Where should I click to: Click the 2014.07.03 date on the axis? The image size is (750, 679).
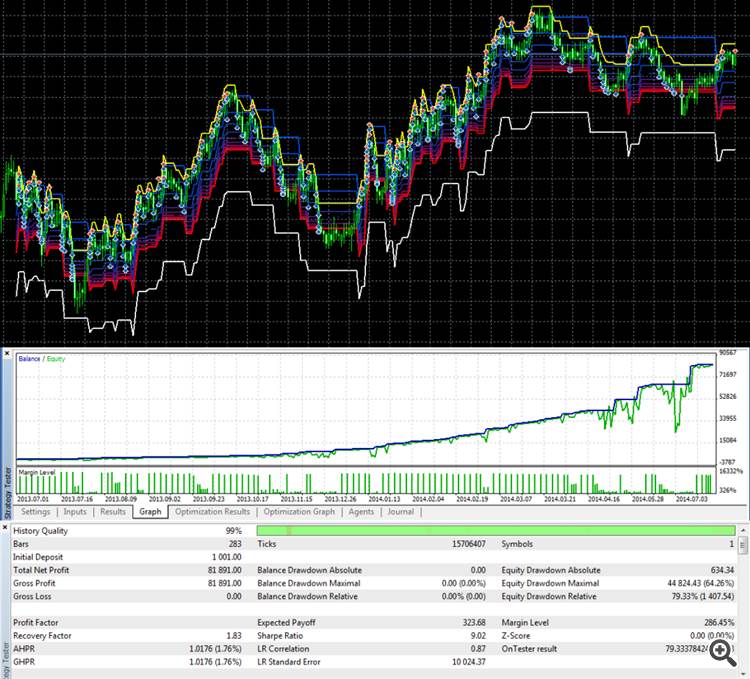click(692, 499)
